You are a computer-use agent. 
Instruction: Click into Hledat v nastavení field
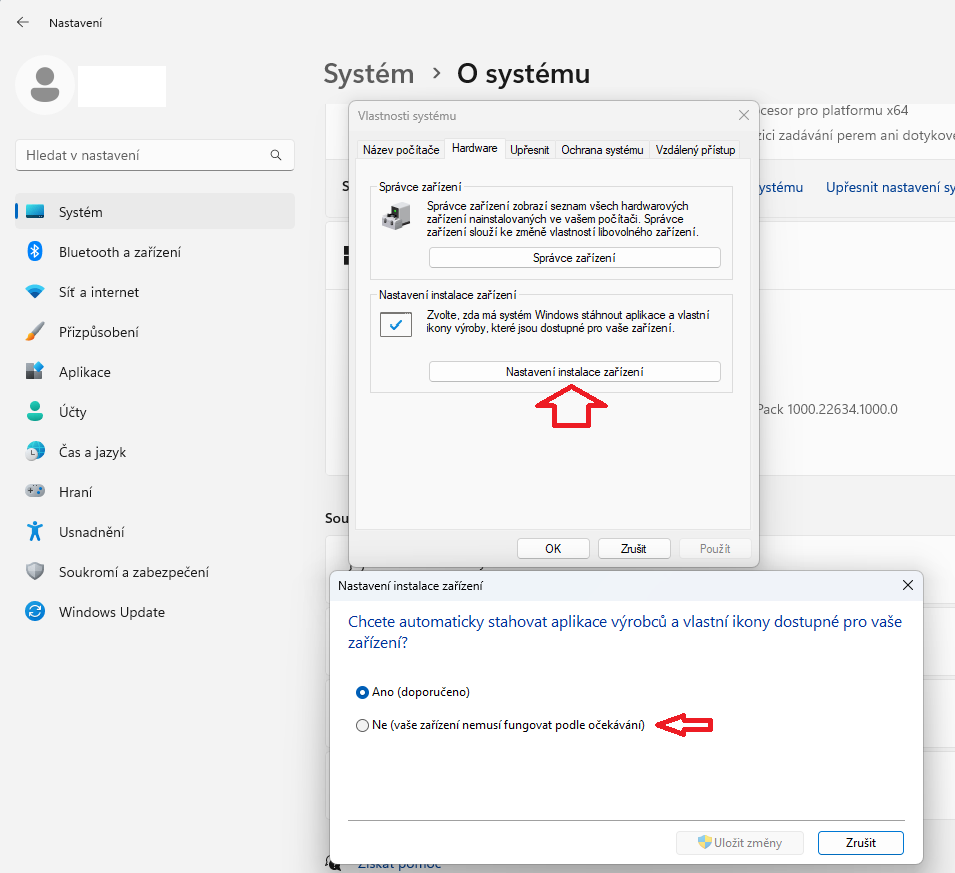tap(140, 156)
